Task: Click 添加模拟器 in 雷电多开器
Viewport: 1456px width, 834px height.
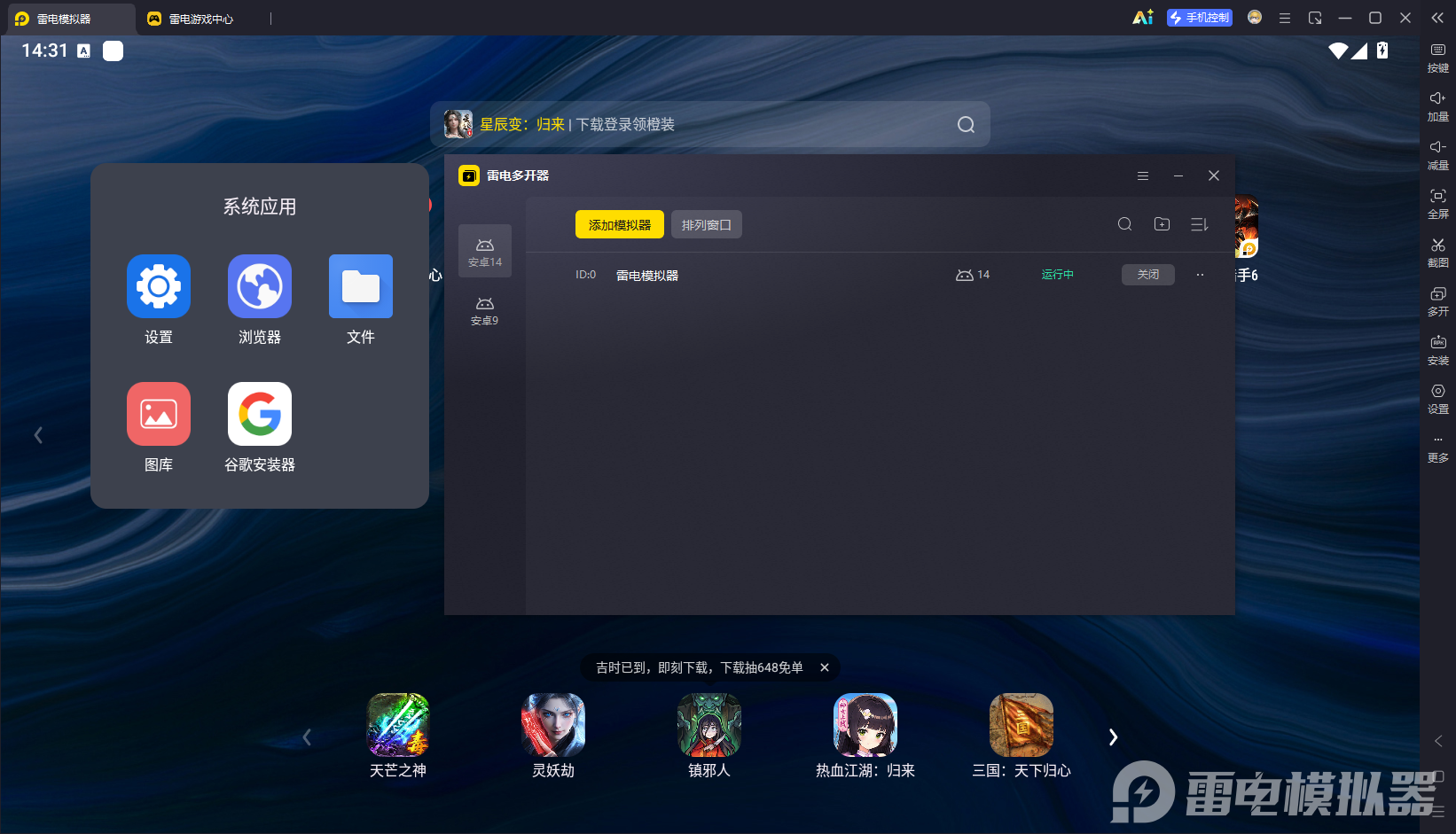Action: coord(620,224)
